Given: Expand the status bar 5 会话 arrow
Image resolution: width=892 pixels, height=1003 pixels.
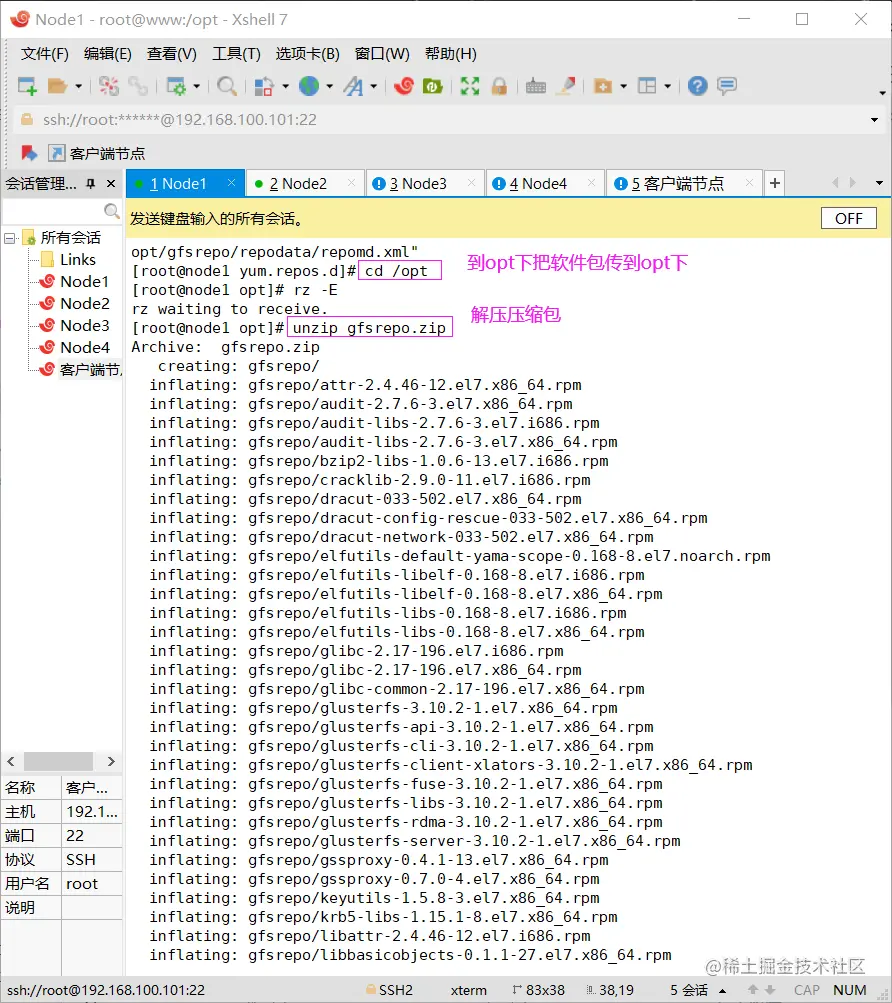Looking at the screenshot, I should [x=722, y=991].
